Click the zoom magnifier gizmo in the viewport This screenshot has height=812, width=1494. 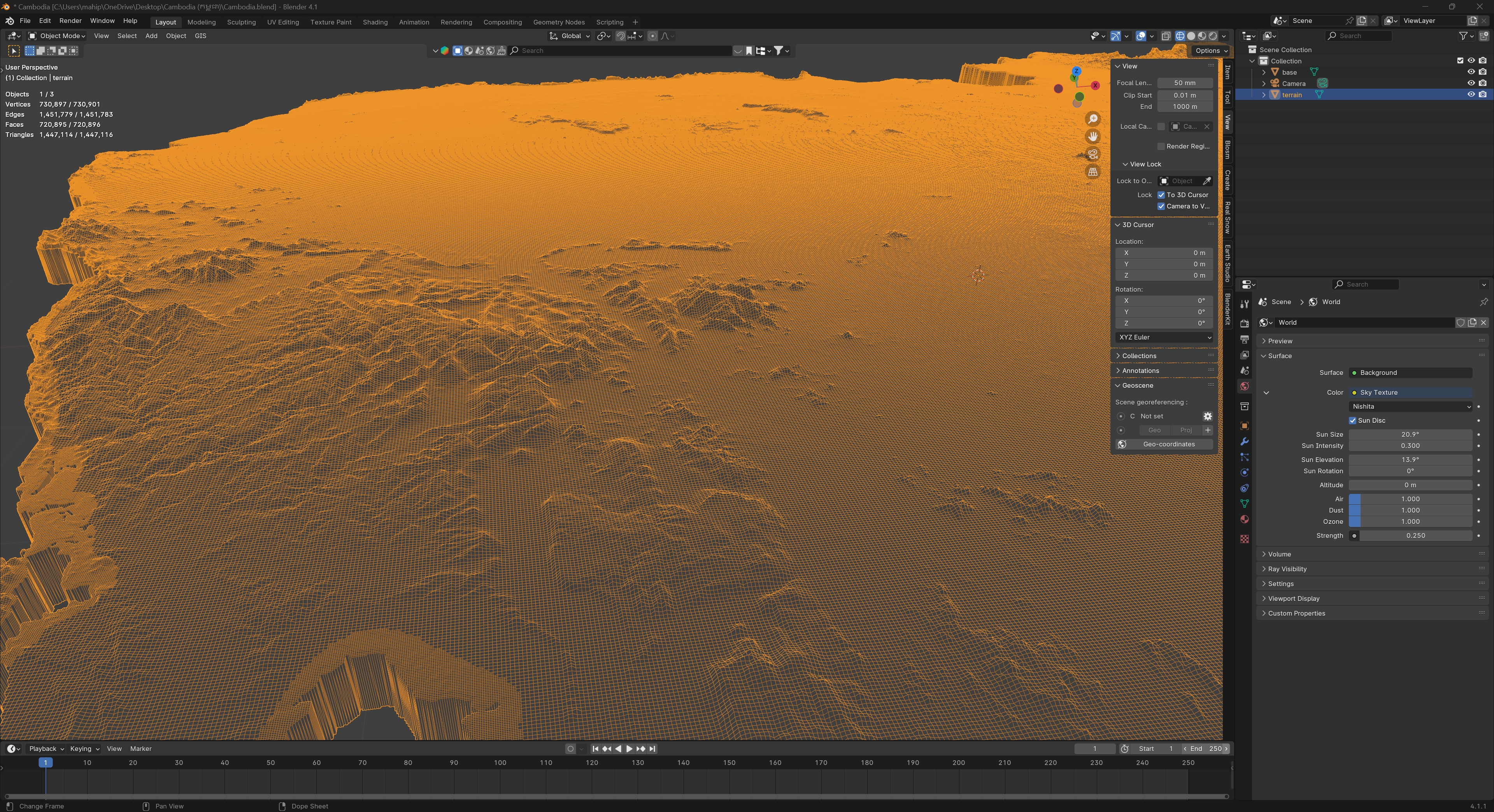coord(1092,119)
